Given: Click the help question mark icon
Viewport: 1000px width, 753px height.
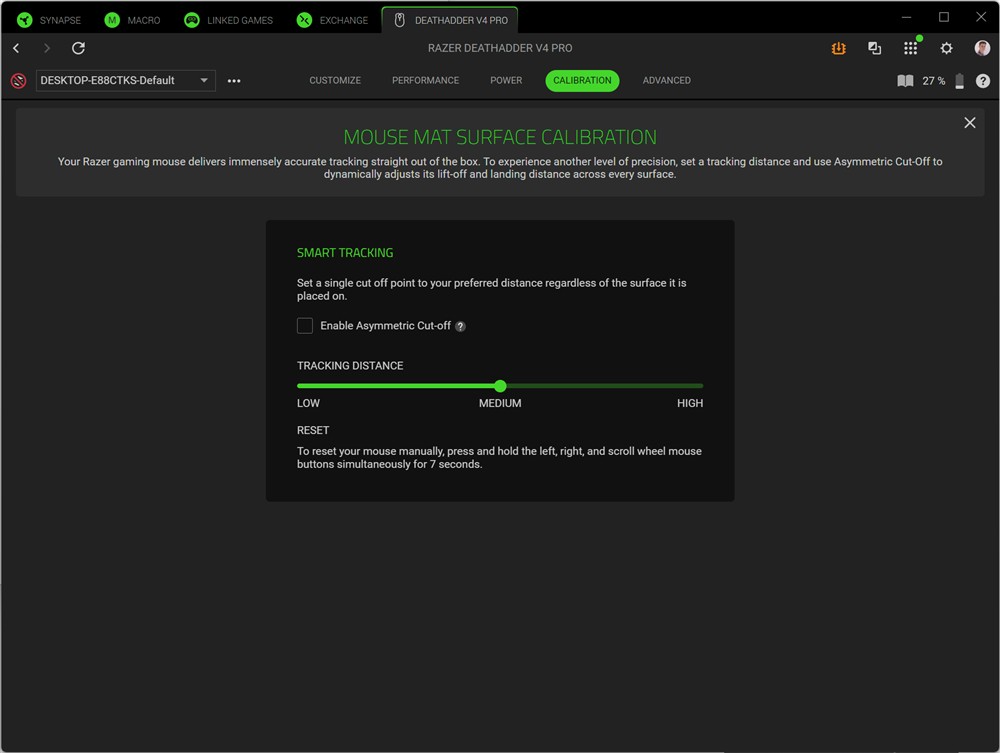Looking at the screenshot, I should [983, 81].
